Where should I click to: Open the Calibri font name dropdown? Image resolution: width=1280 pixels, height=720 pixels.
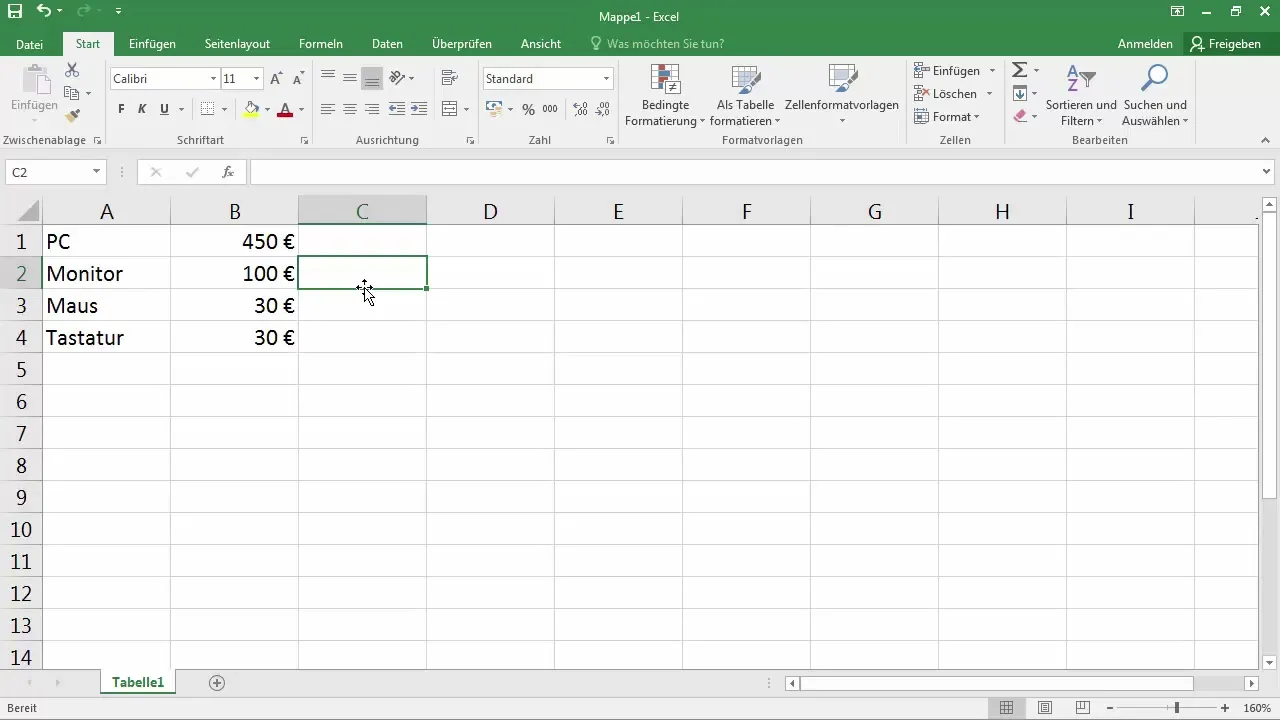213,79
